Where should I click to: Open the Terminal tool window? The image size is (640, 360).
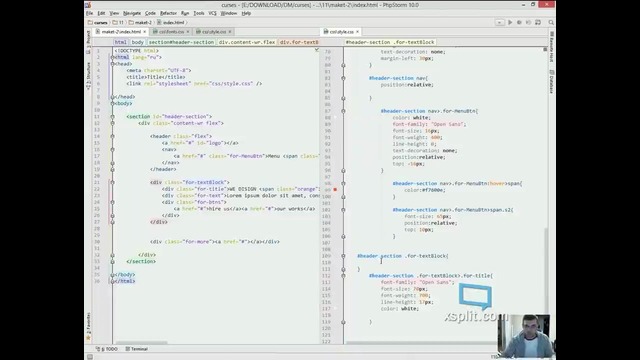click(x=137, y=349)
